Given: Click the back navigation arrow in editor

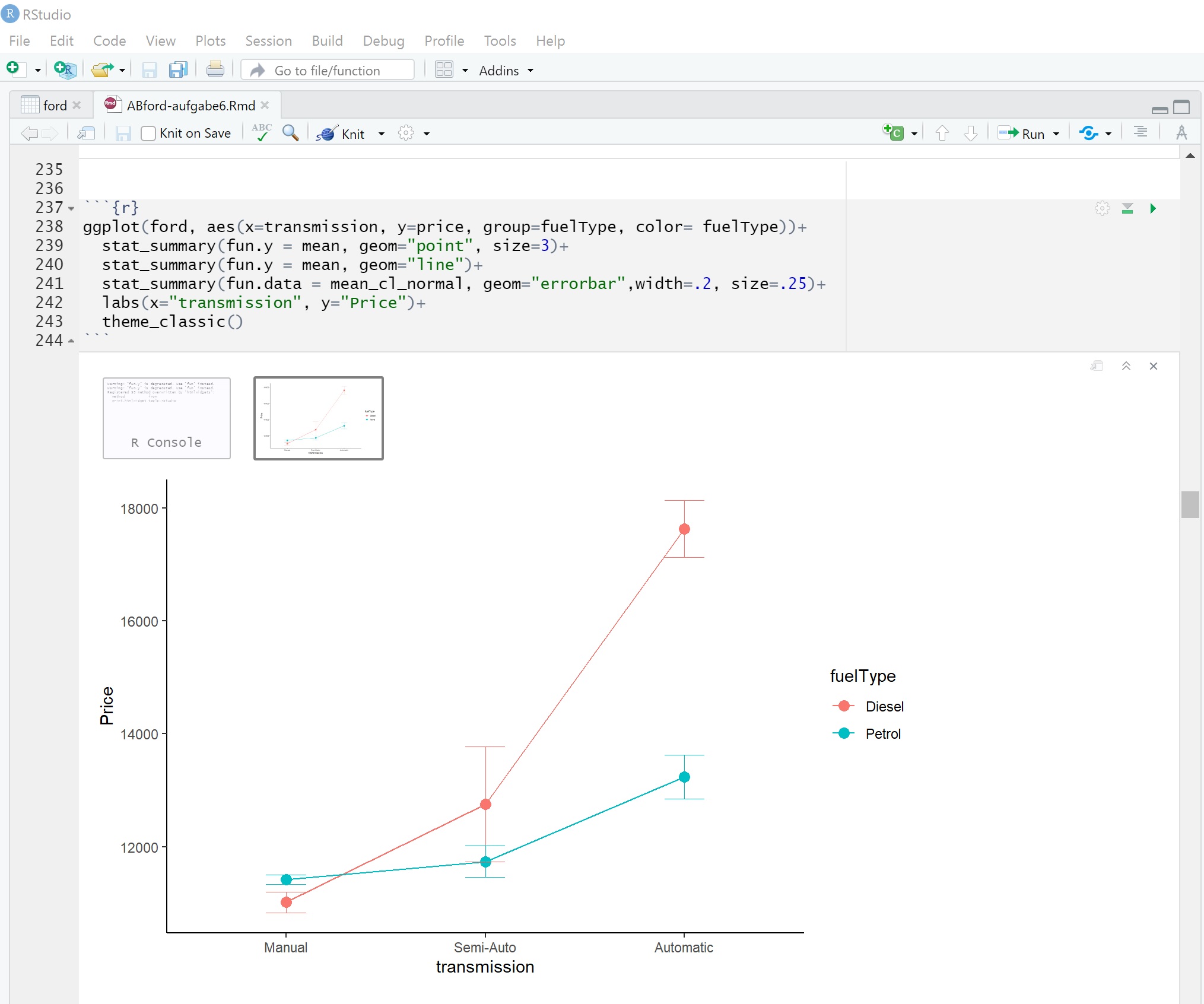Looking at the screenshot, I should (x=29, y=134).
